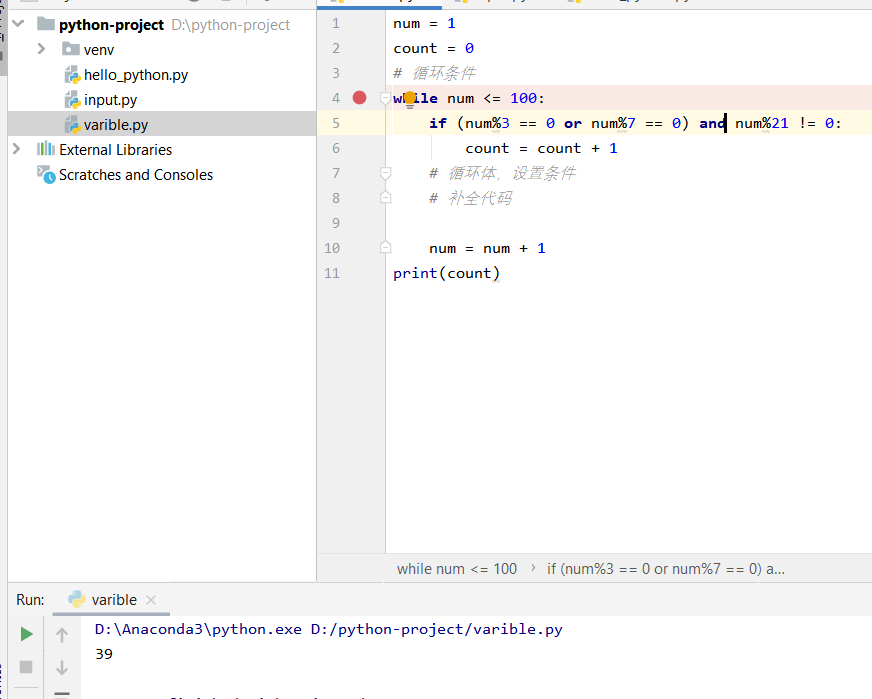872x699 pixels.
Task: Click External Libraries icon
Action: click(x=46, y=149)
